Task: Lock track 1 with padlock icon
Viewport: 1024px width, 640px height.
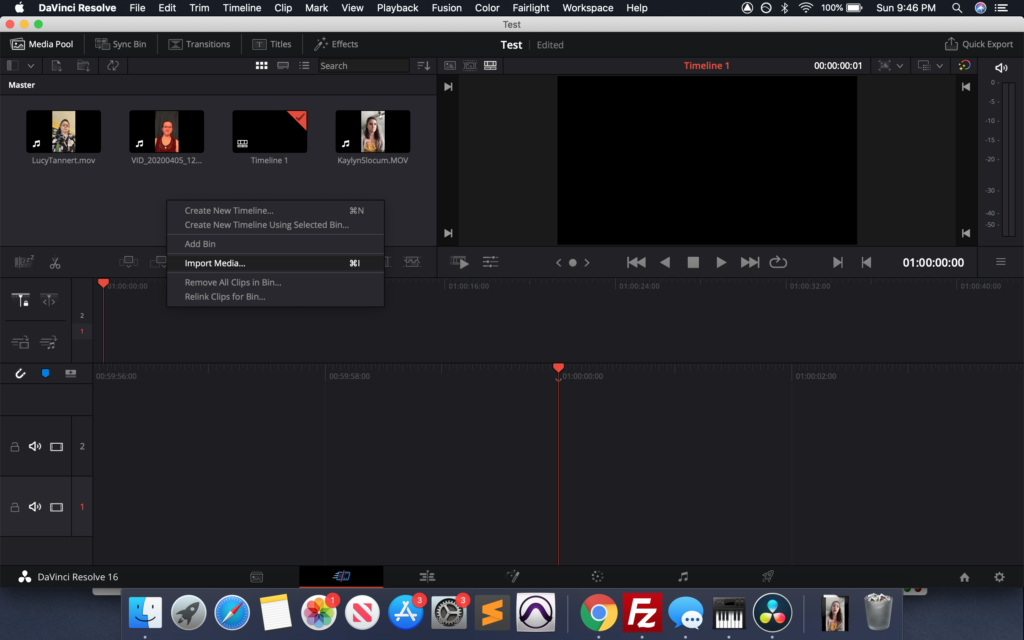Action: (x=15, y=507)
